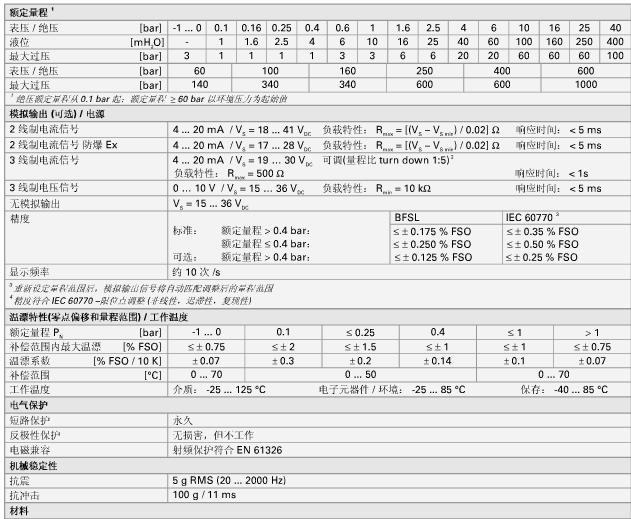The height and width of the screenshot is (519, 631).
Task: Click the BFSL column header
Action: click(x=409, y=216)
